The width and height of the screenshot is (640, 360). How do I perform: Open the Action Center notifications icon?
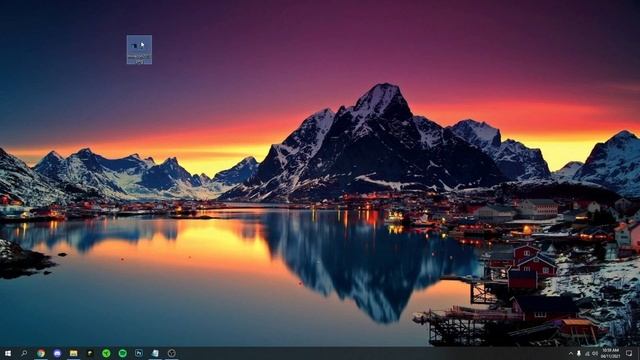point(629,353)
